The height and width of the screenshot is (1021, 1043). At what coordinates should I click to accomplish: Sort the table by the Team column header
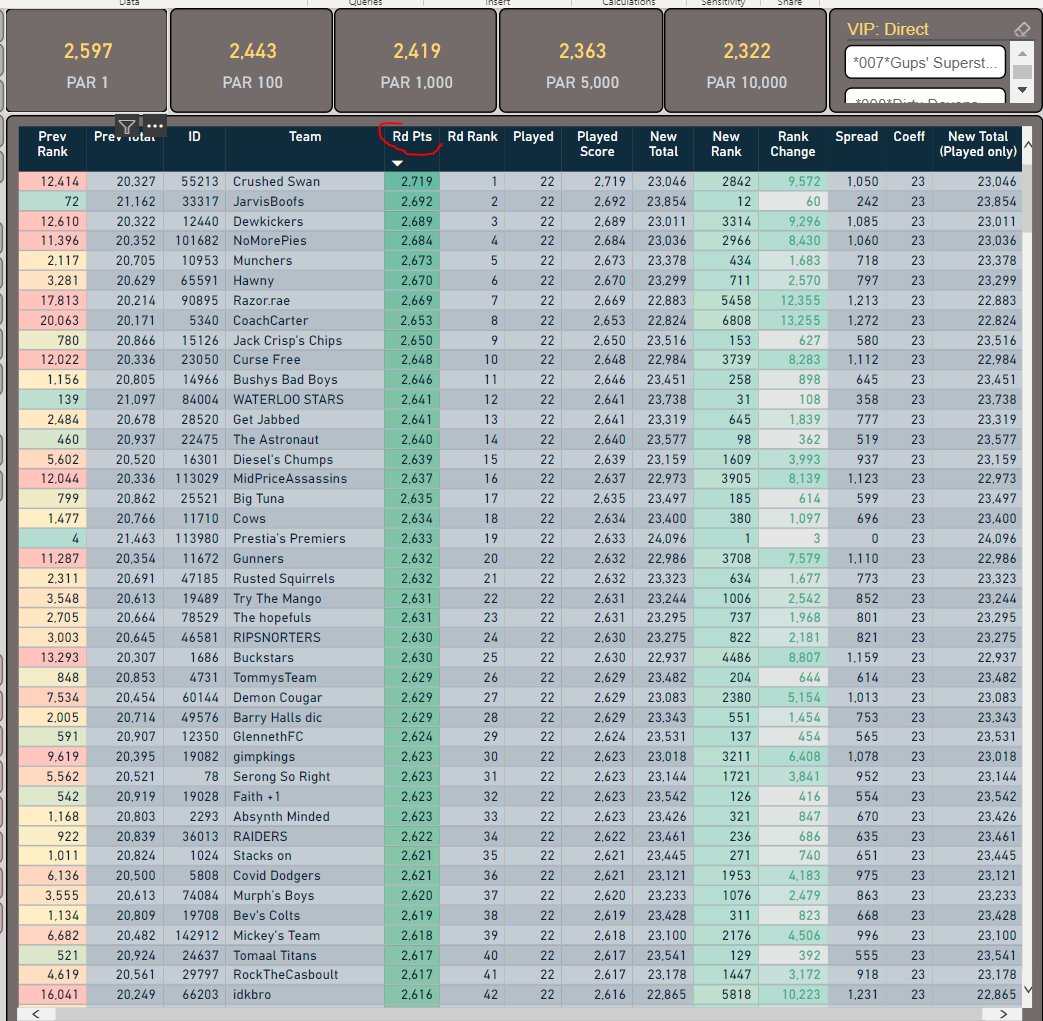tap(305, 137)
